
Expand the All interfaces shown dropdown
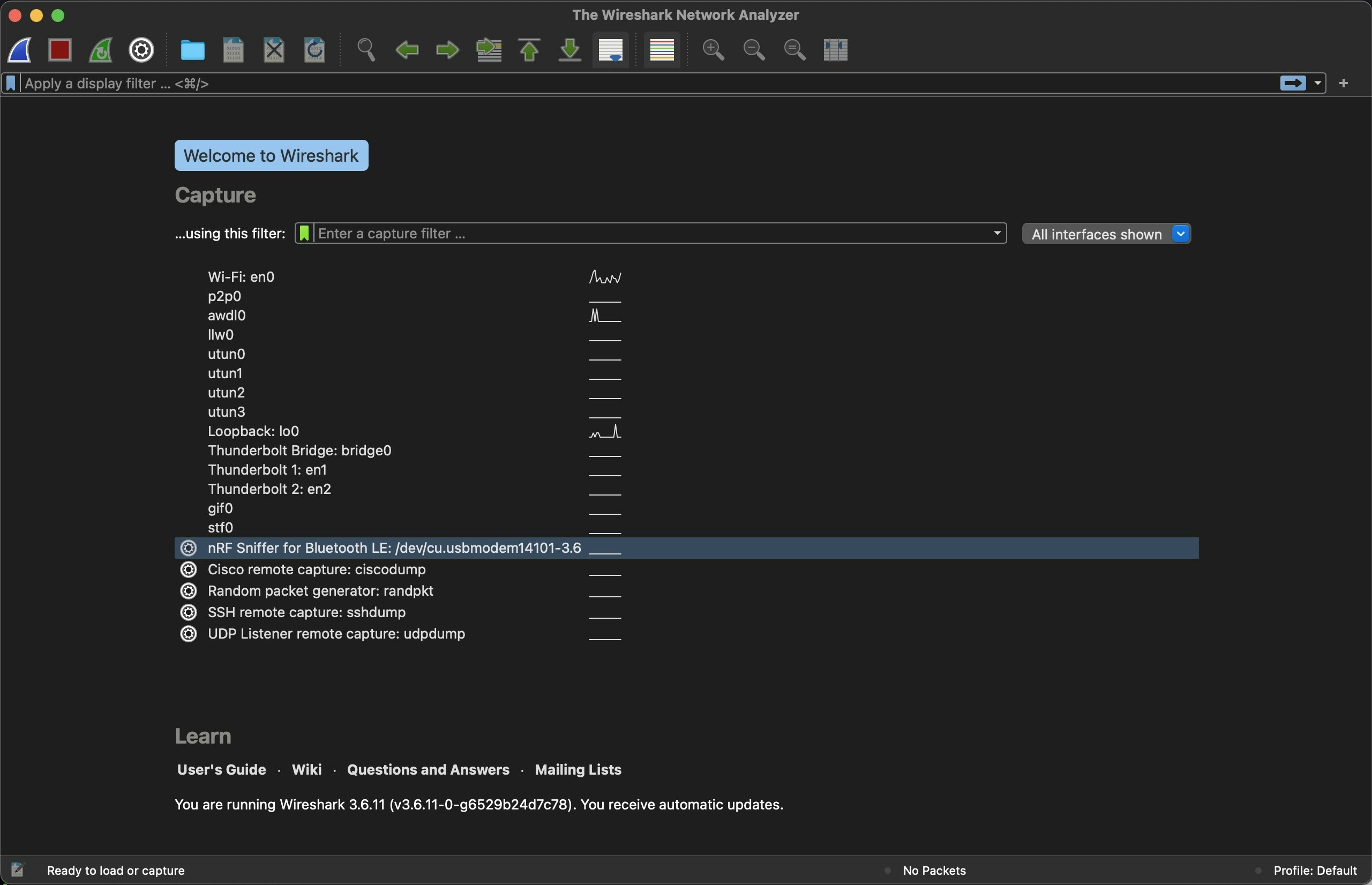(x=1181, y=234)
